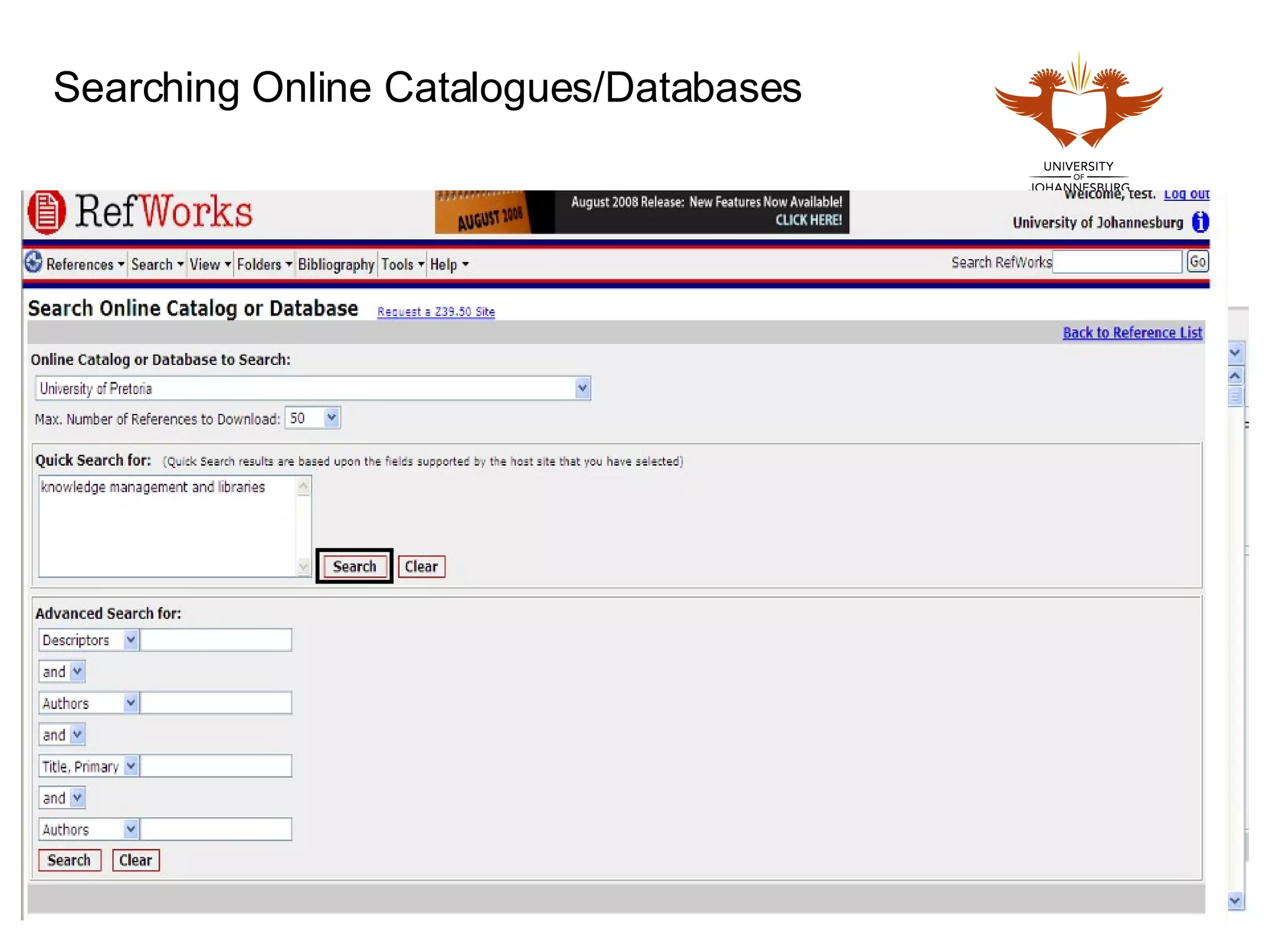
Task: Open the "and" operator dropdown below Title, Primary
Action: click(61, 798)
